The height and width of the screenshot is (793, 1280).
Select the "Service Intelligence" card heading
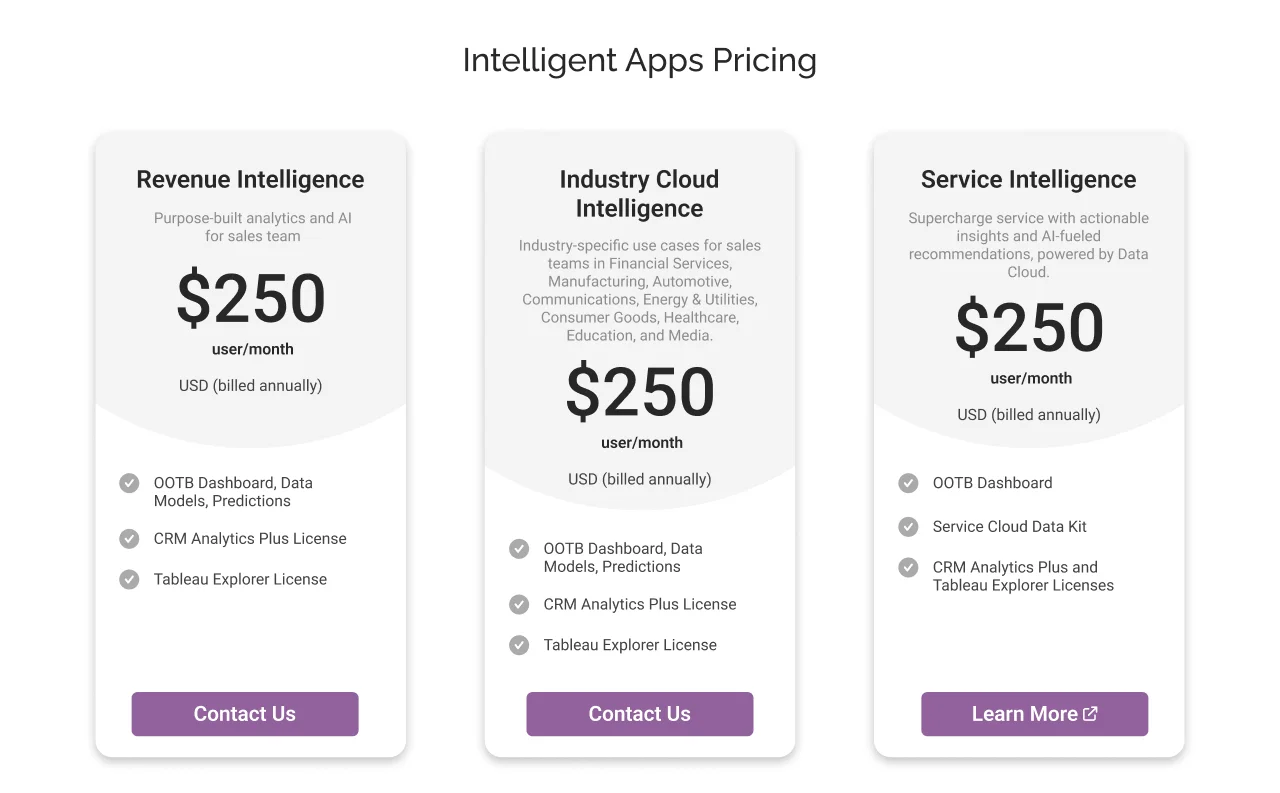[x=1028, y=180]
